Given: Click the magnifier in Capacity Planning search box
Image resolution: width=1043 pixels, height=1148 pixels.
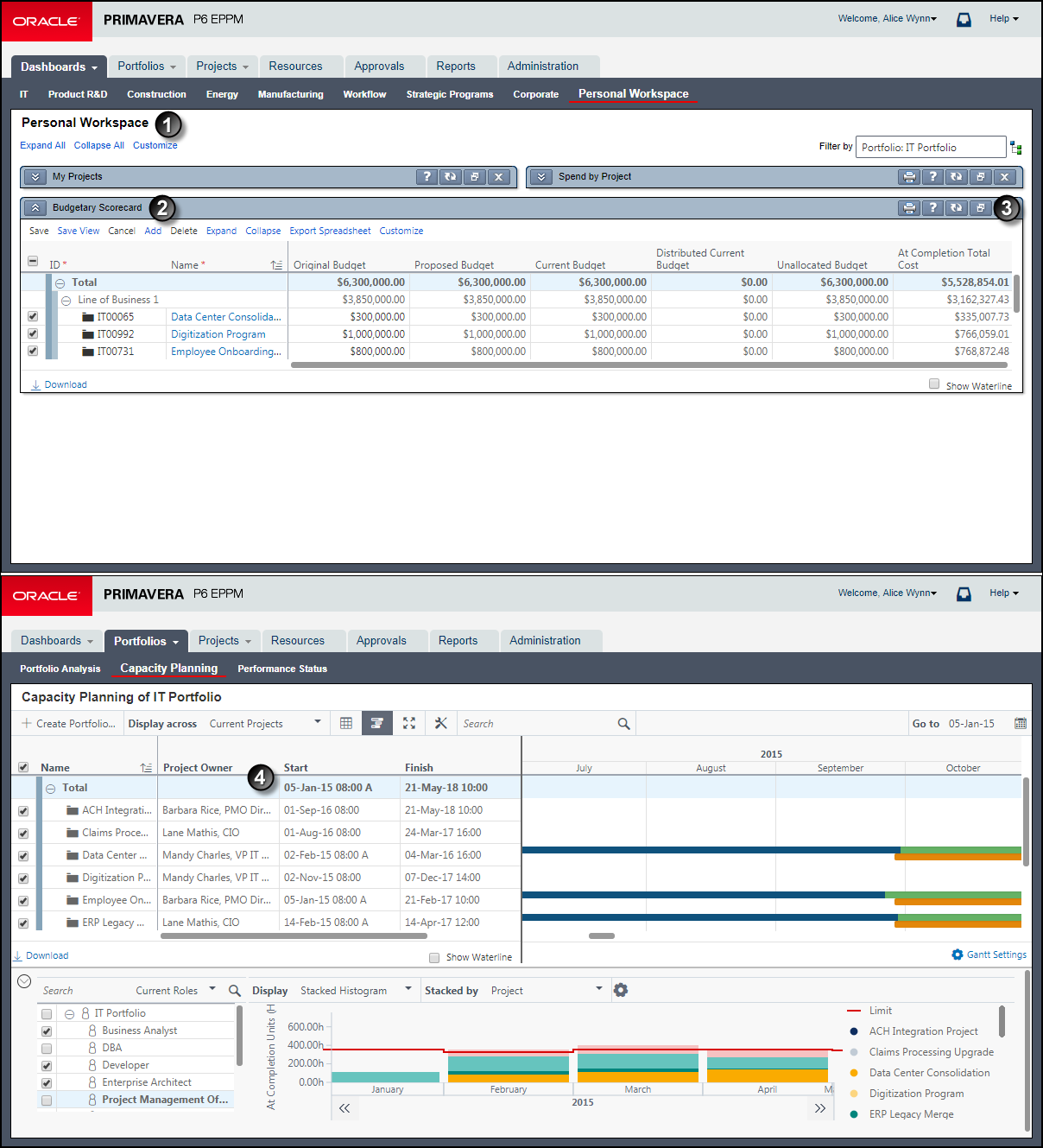Looking at the screenshot, I should coord(623,724).
